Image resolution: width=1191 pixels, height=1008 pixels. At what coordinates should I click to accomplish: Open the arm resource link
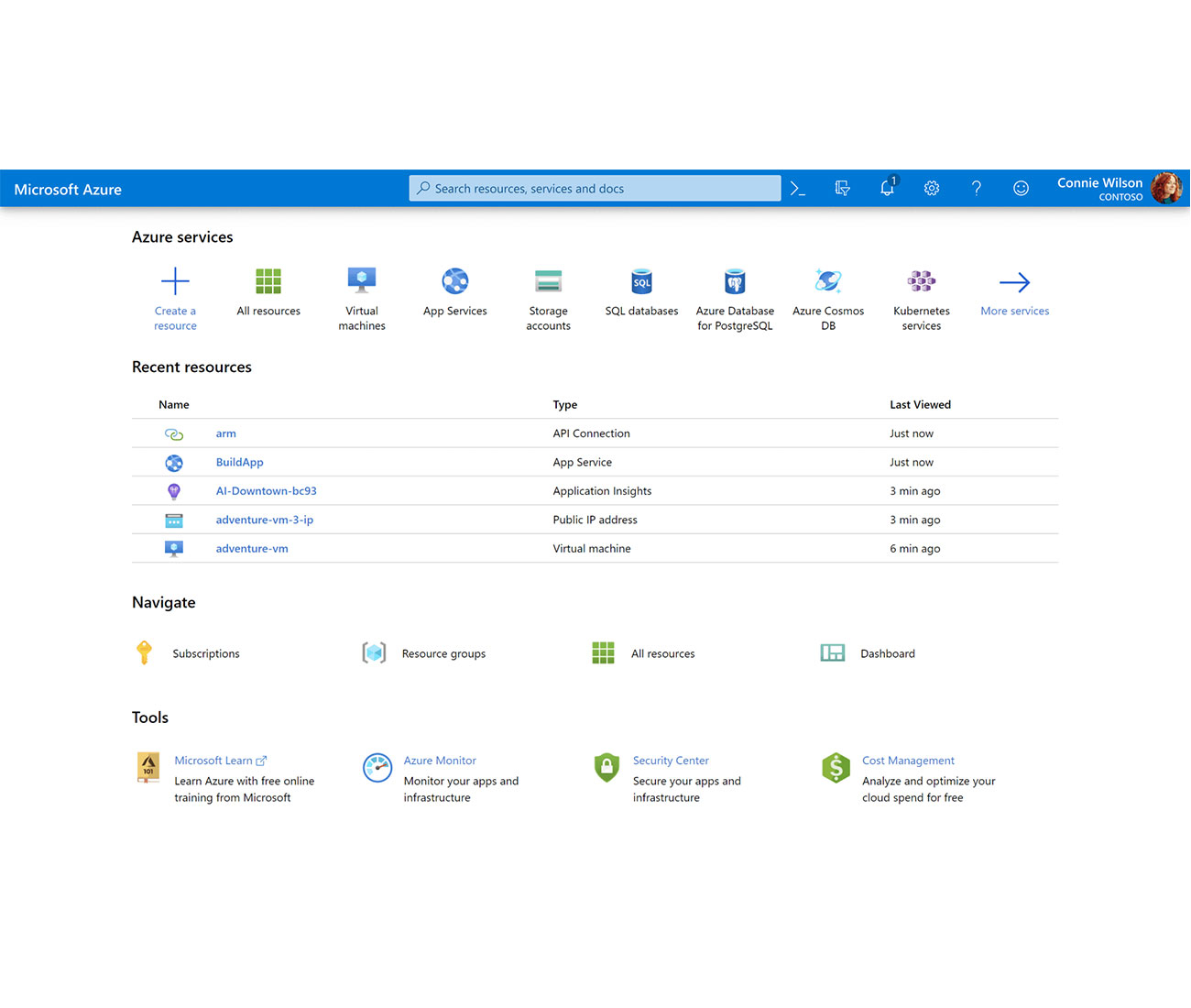coord(225,433)
